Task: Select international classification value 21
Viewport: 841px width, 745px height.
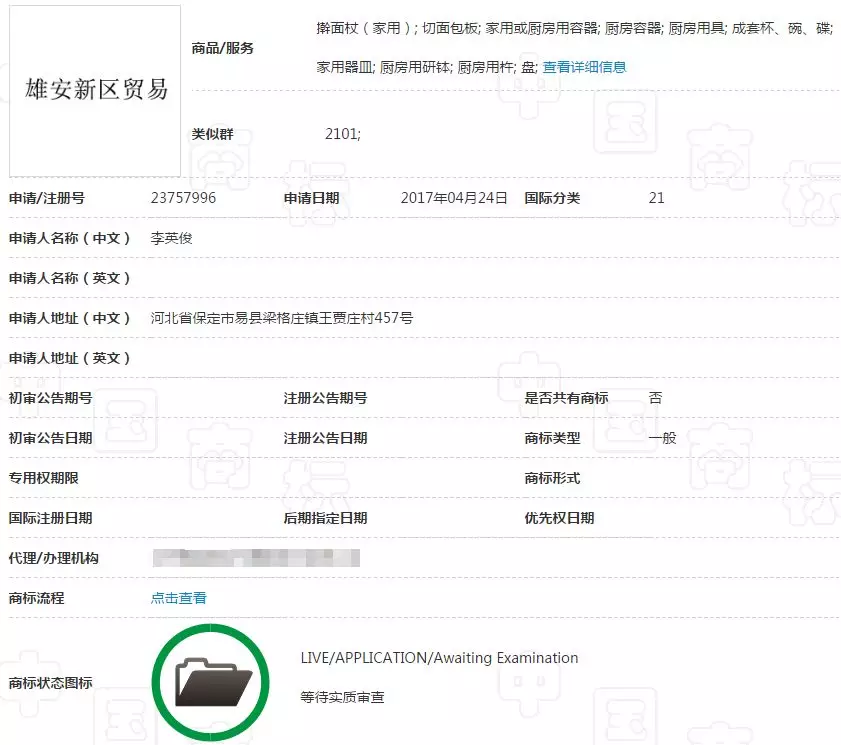Action: point(657,198)
